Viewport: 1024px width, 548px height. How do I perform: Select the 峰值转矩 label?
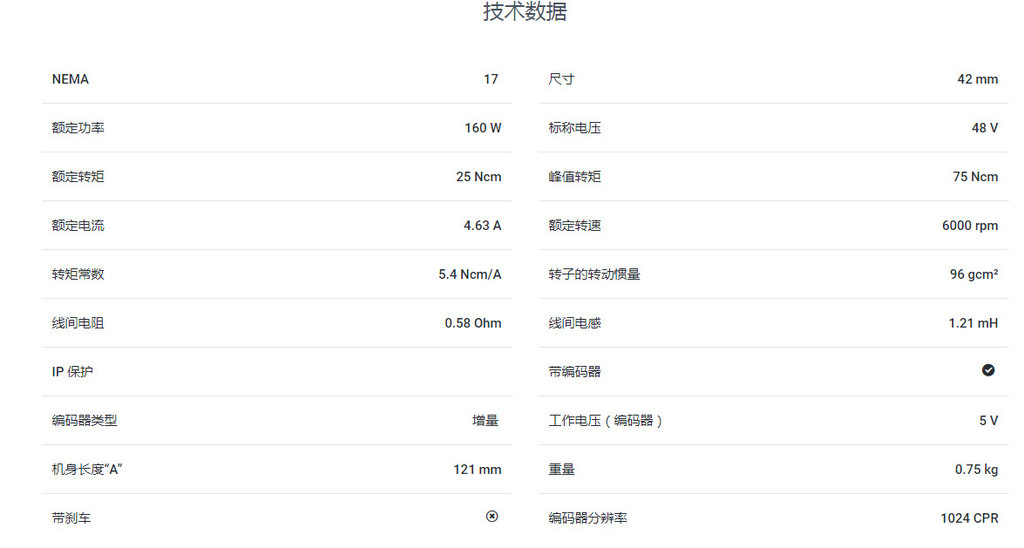(575, 177)
